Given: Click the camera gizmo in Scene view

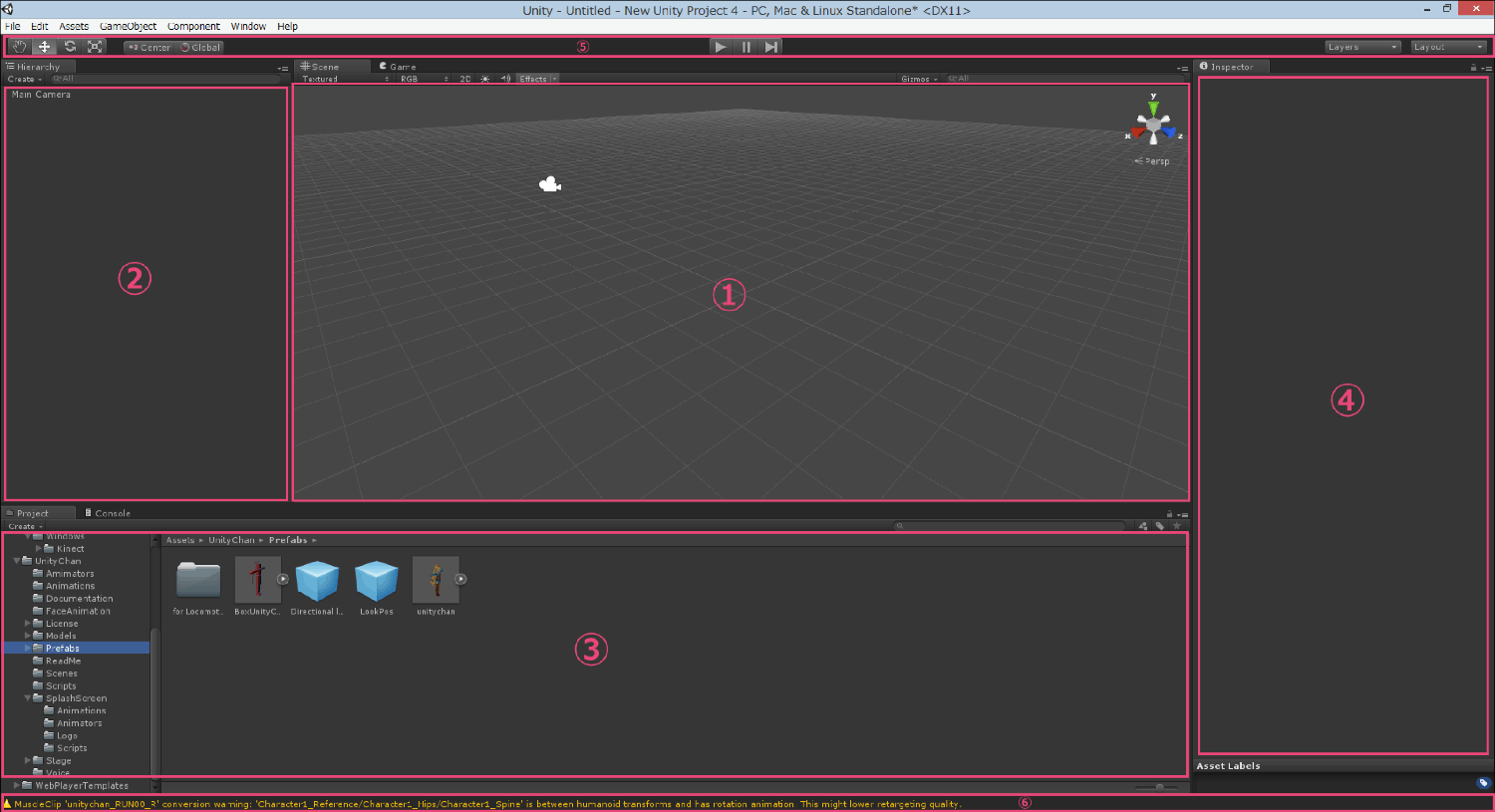Looking at the screenshot, I should click(x=549, y=184).
